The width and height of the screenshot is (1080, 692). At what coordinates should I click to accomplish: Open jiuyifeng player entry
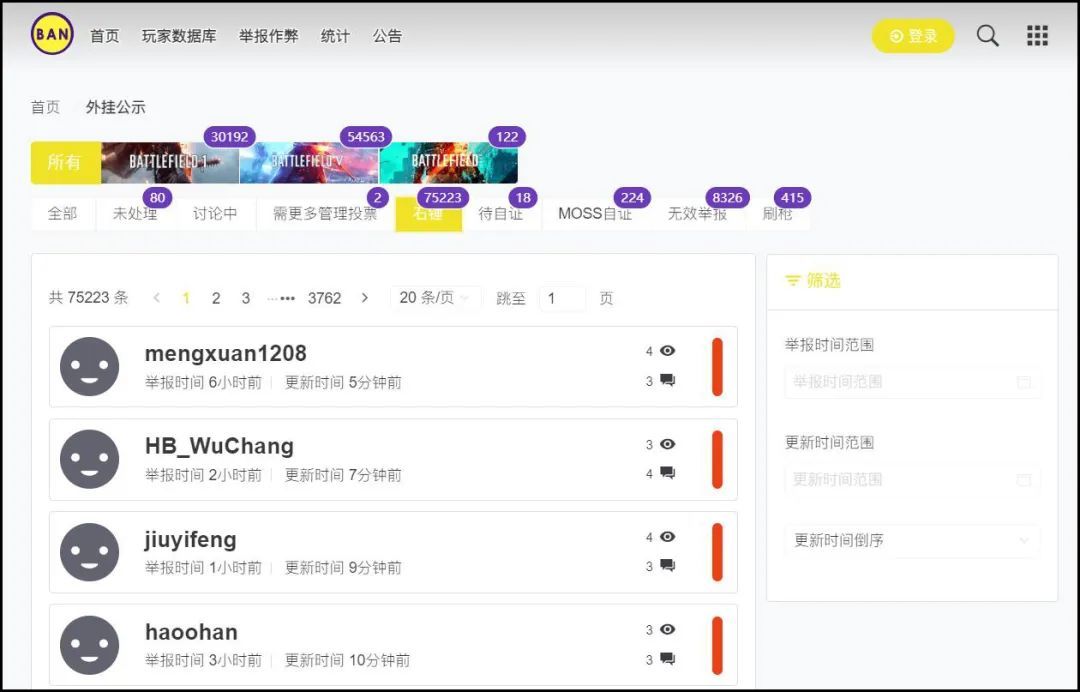tap(393, 552)
